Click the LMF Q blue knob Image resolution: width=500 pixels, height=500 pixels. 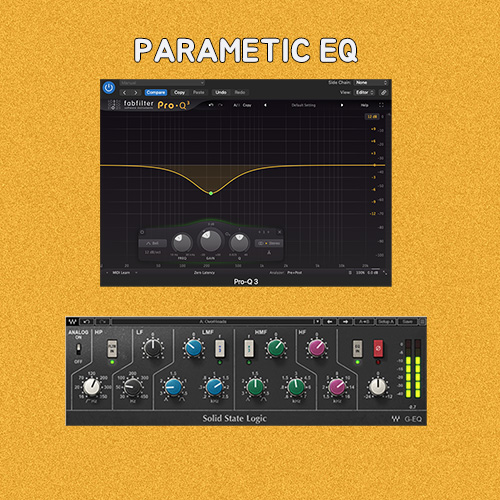(173, 387)
